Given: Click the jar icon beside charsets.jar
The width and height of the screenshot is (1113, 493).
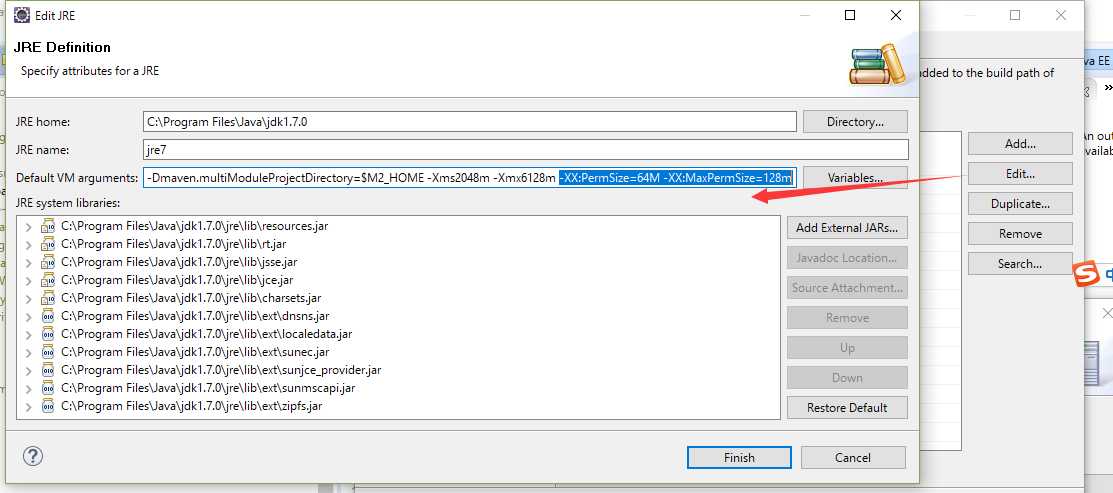Looking at the screenshot, I should (x=48, y=298).
